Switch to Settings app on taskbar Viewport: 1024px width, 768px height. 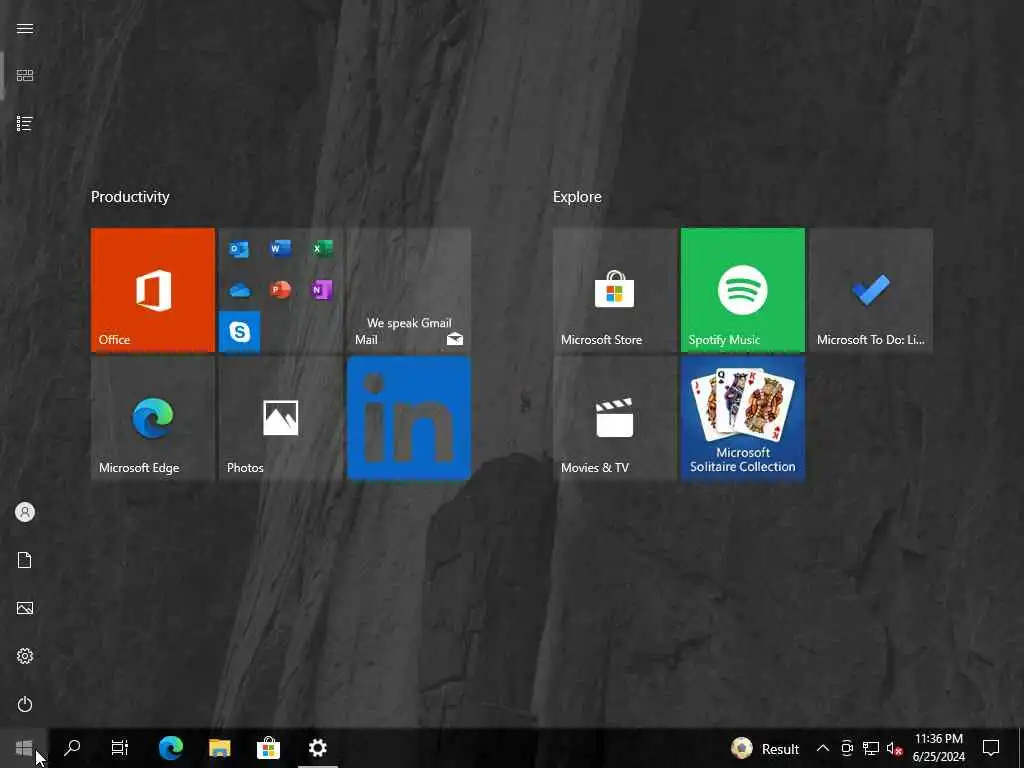[317, 748]
